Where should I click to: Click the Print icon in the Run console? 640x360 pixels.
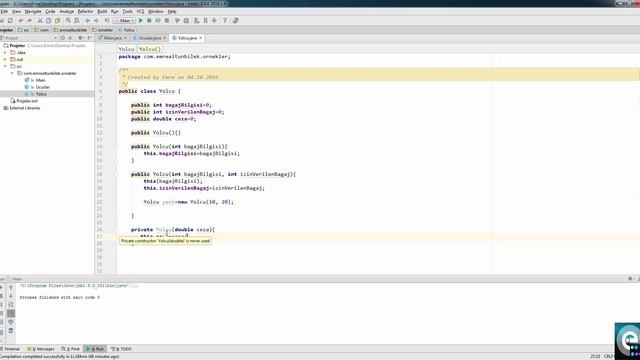[x=11, y=322]
